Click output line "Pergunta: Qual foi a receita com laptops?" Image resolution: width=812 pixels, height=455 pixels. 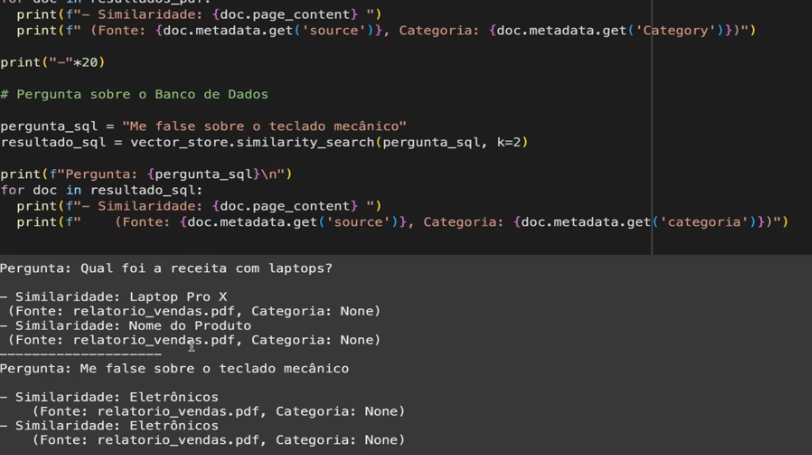166,268
